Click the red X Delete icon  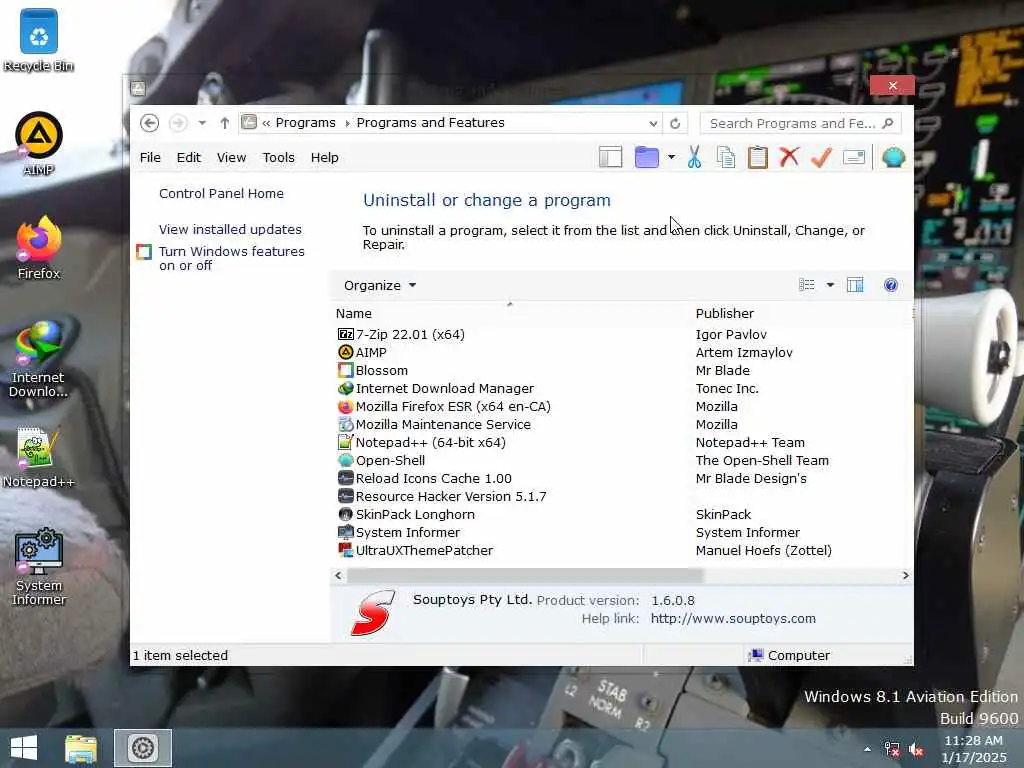point(790,157)
